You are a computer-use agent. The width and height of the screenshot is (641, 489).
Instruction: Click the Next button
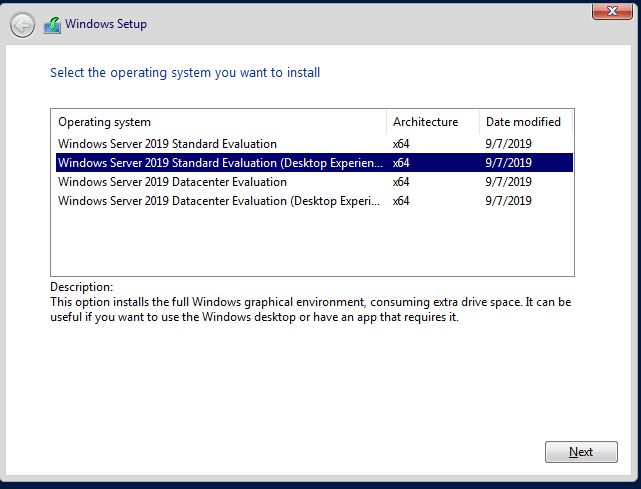581,452
